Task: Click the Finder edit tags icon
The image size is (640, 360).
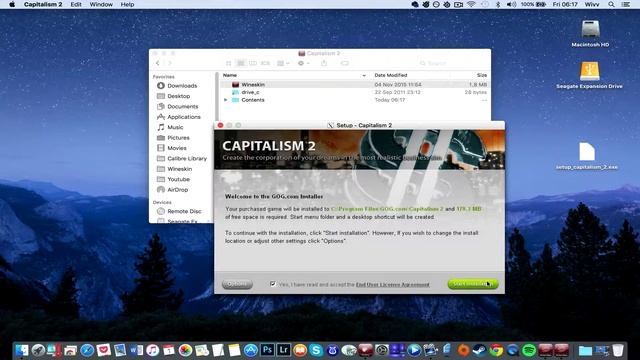Action: (345, 63)
